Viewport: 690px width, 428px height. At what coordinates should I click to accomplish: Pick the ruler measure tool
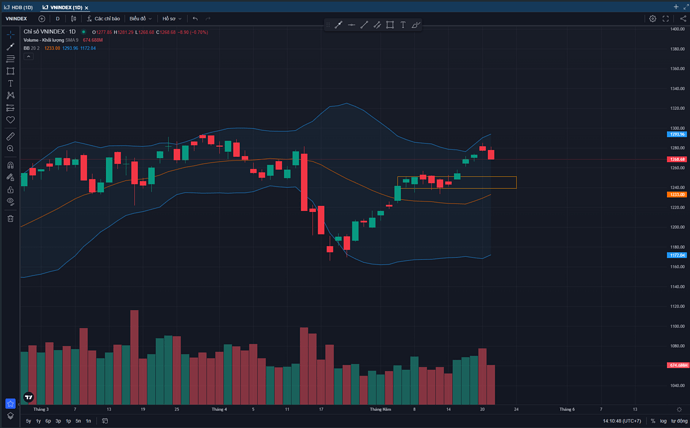pyautogui.click(x=10, y=136)
